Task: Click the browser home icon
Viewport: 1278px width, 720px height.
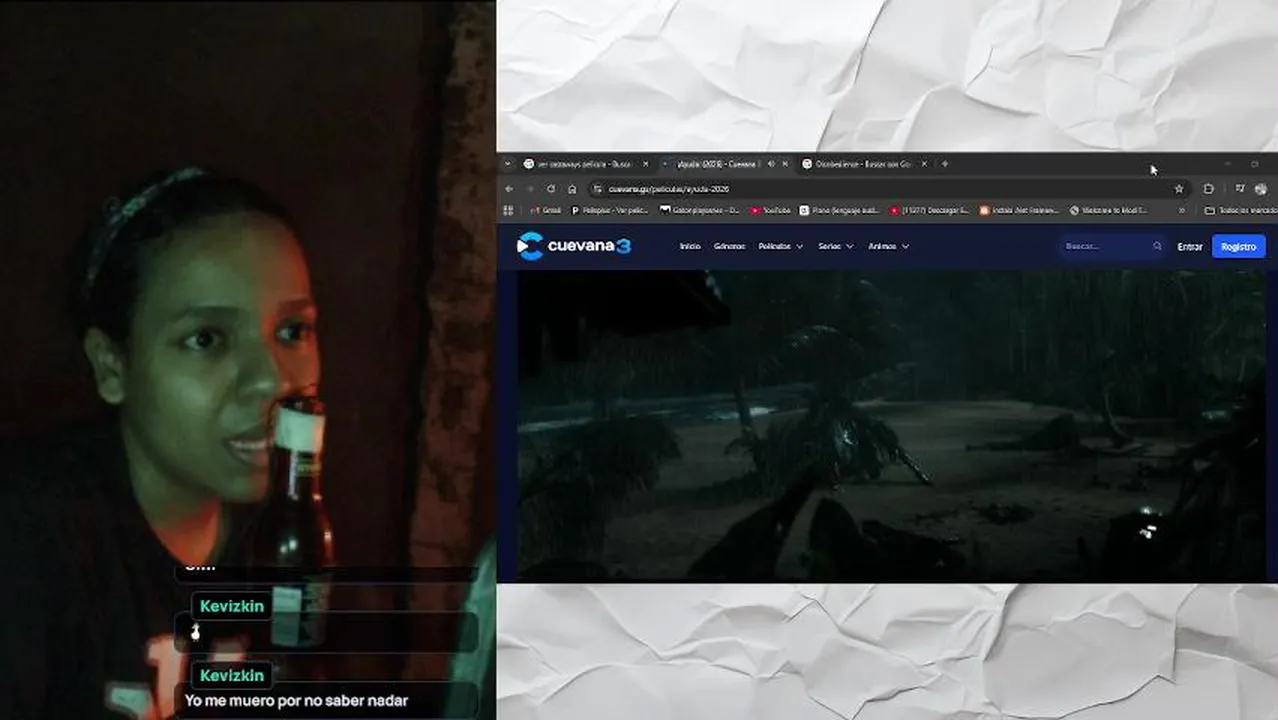Action: tap(572, 189)
